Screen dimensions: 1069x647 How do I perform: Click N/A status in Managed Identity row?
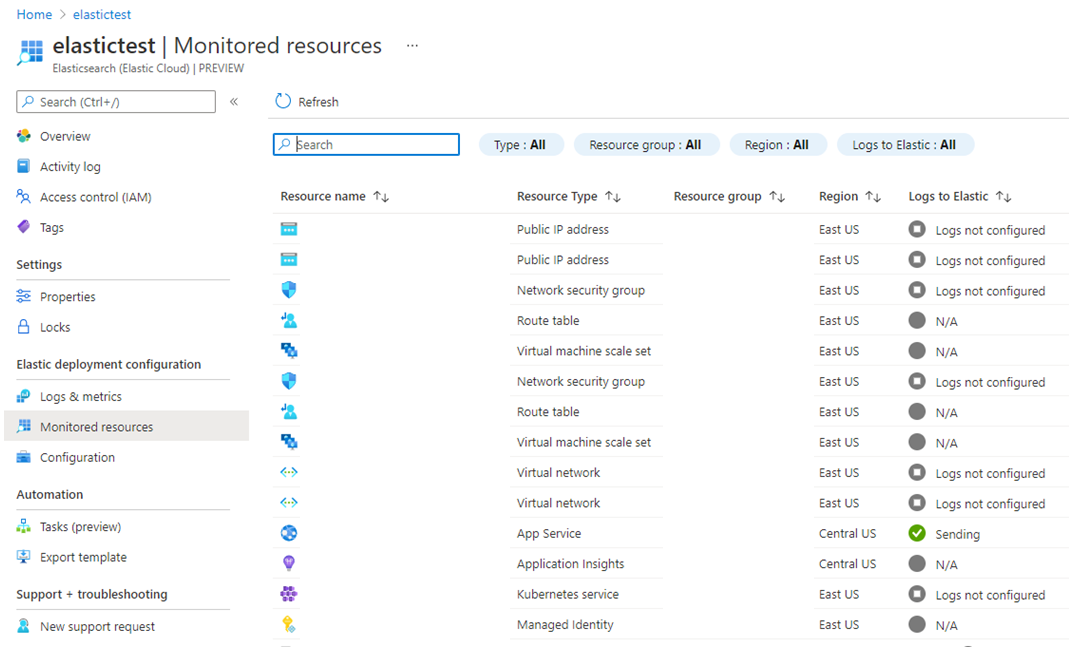click(946, 625)
